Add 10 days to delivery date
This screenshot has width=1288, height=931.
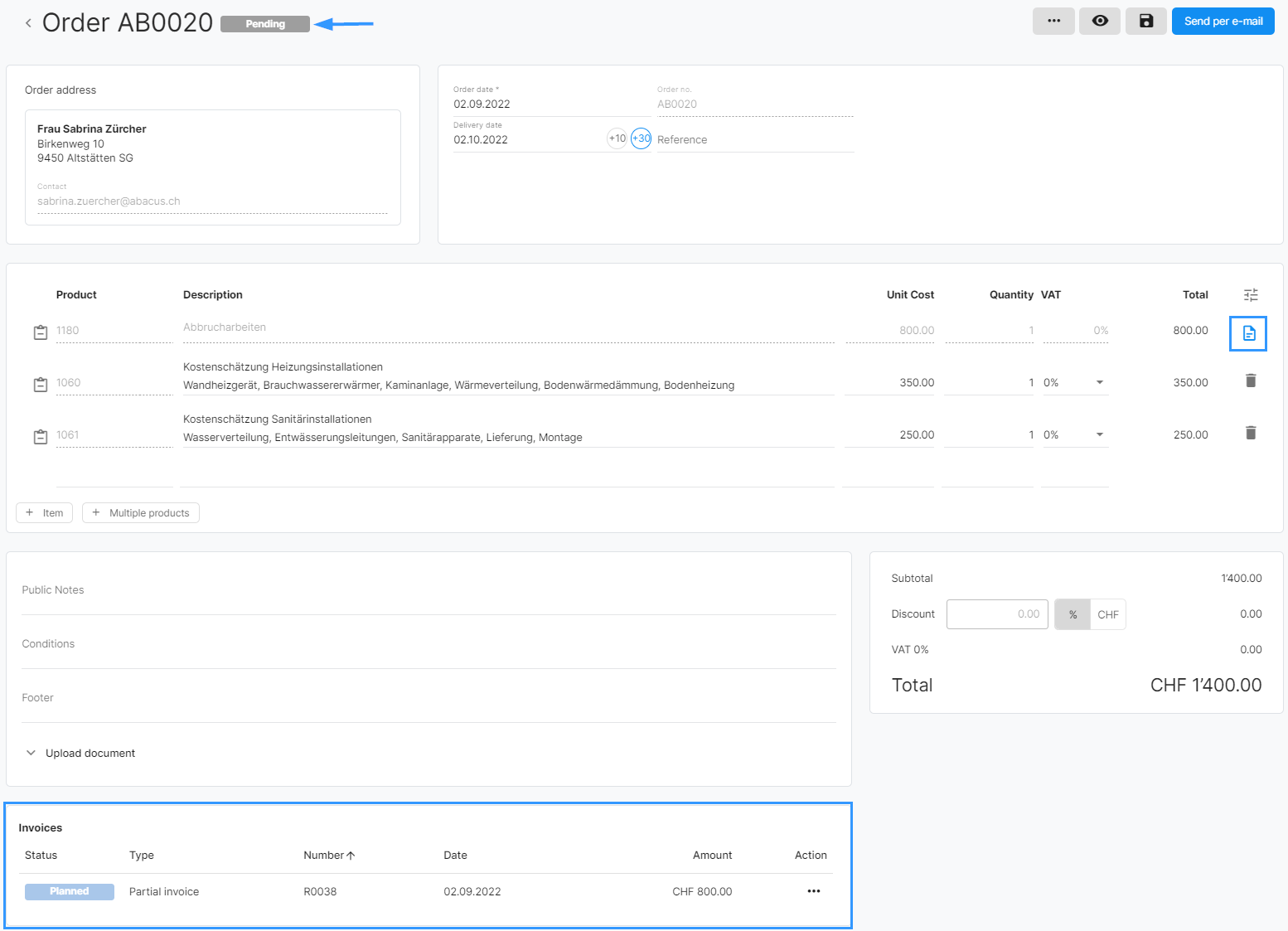tap(617, 138)
